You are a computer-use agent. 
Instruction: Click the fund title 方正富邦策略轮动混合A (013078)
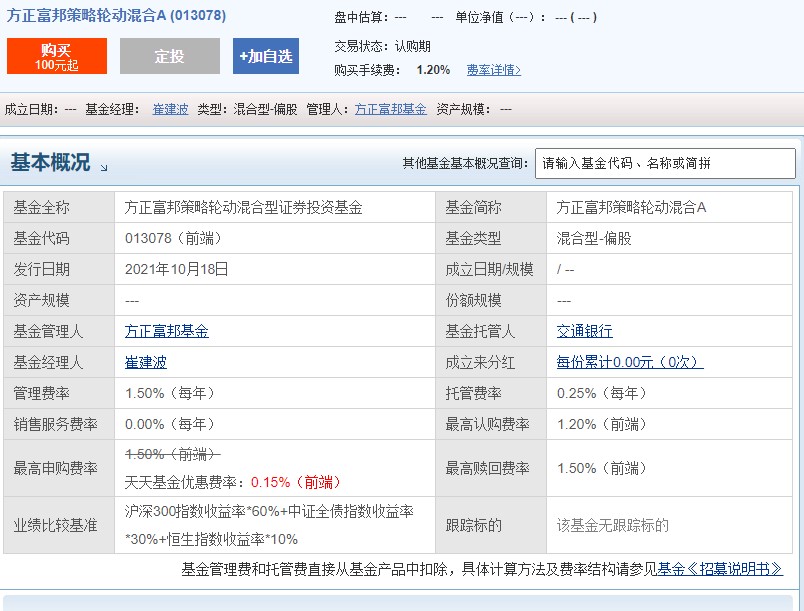(x=116, y=15)
